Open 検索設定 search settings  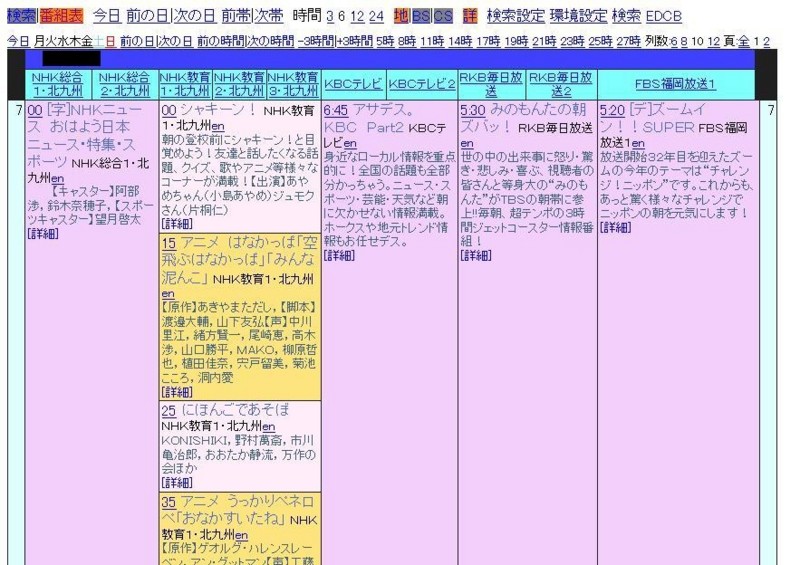516,16
